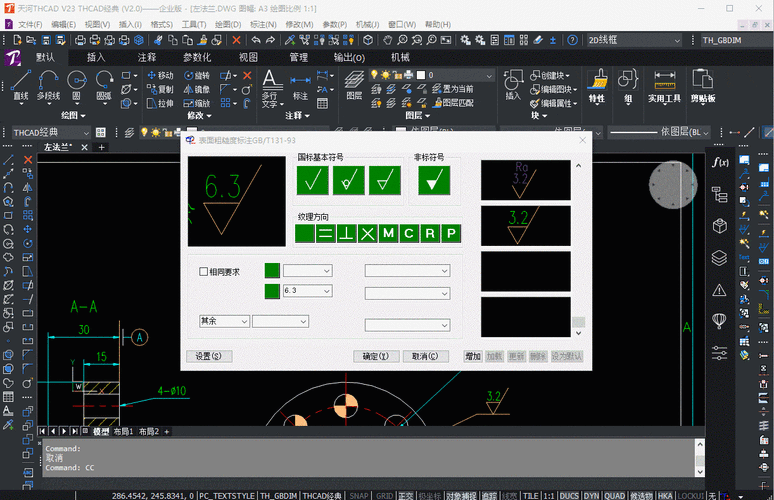Check the 相同要求 checkbox
Screen dimensions: 774x500
[204, 271]
